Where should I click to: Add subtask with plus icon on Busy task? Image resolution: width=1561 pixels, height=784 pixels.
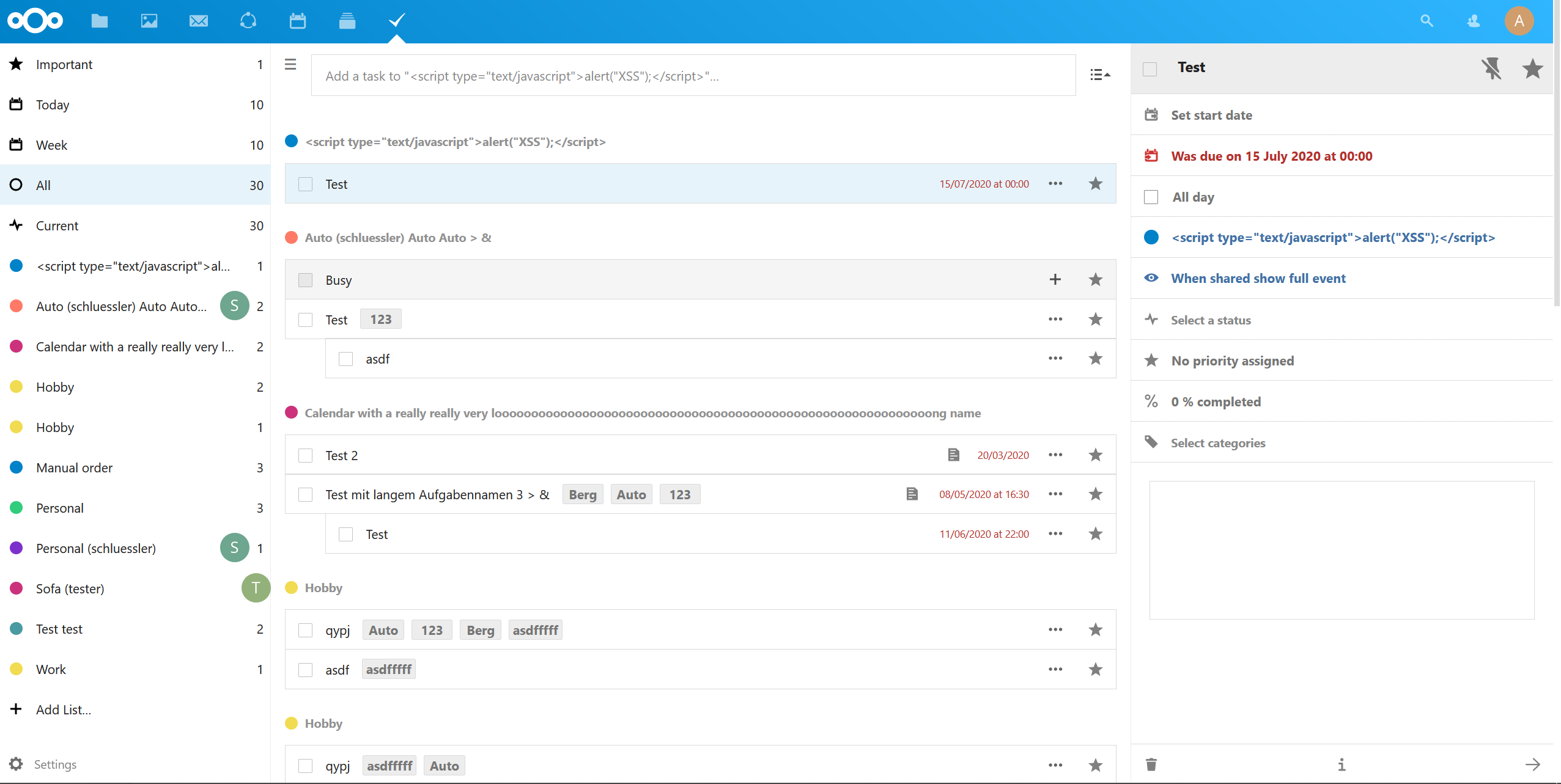1055,280
